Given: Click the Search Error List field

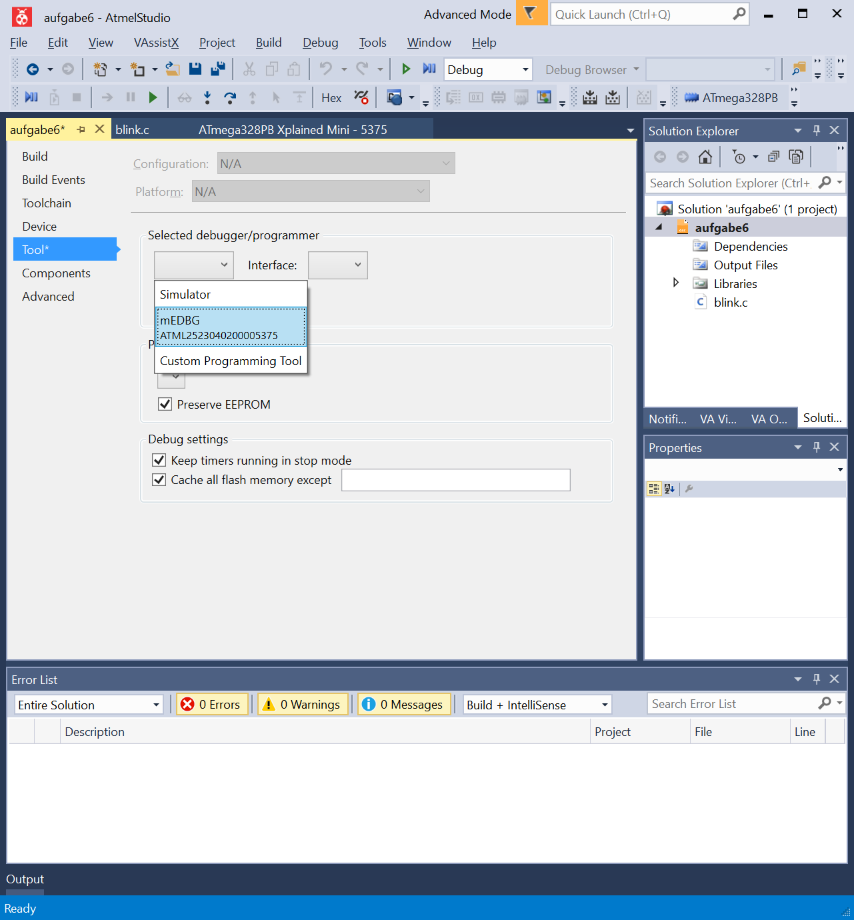Looking at the screenshot, I should coord(733,704).
